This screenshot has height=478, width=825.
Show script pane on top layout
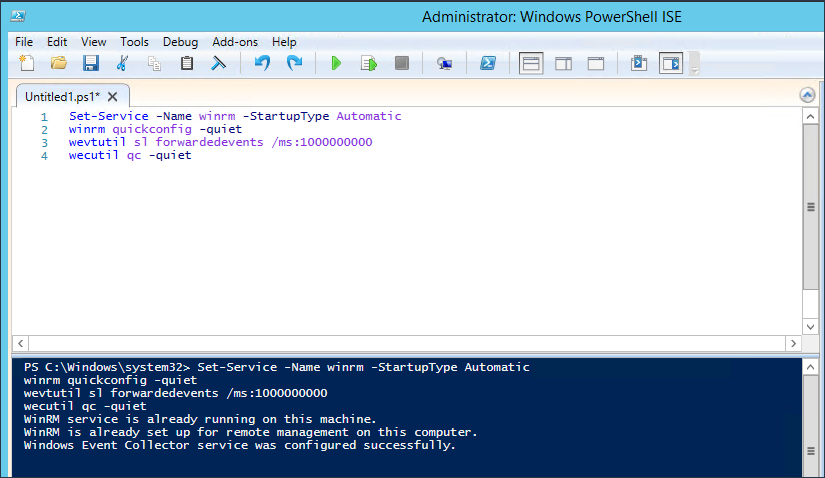(x=531, y=63)
